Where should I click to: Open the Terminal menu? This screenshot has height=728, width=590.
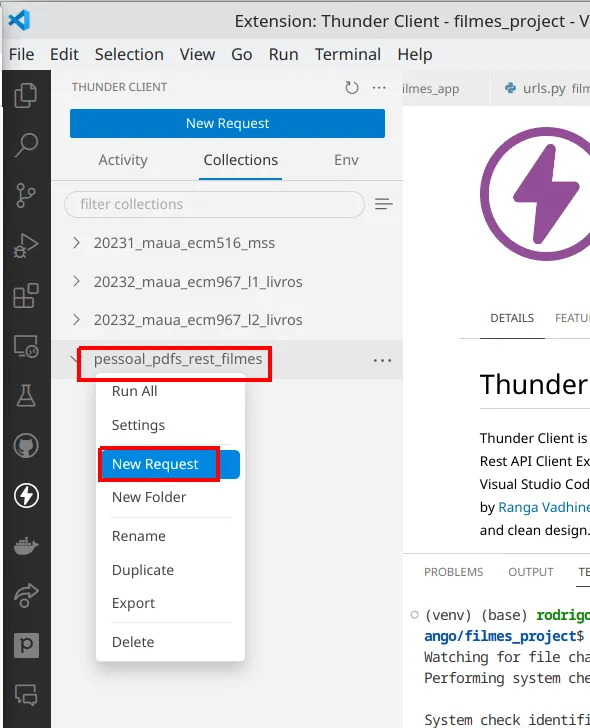click(x=348, y=54)
